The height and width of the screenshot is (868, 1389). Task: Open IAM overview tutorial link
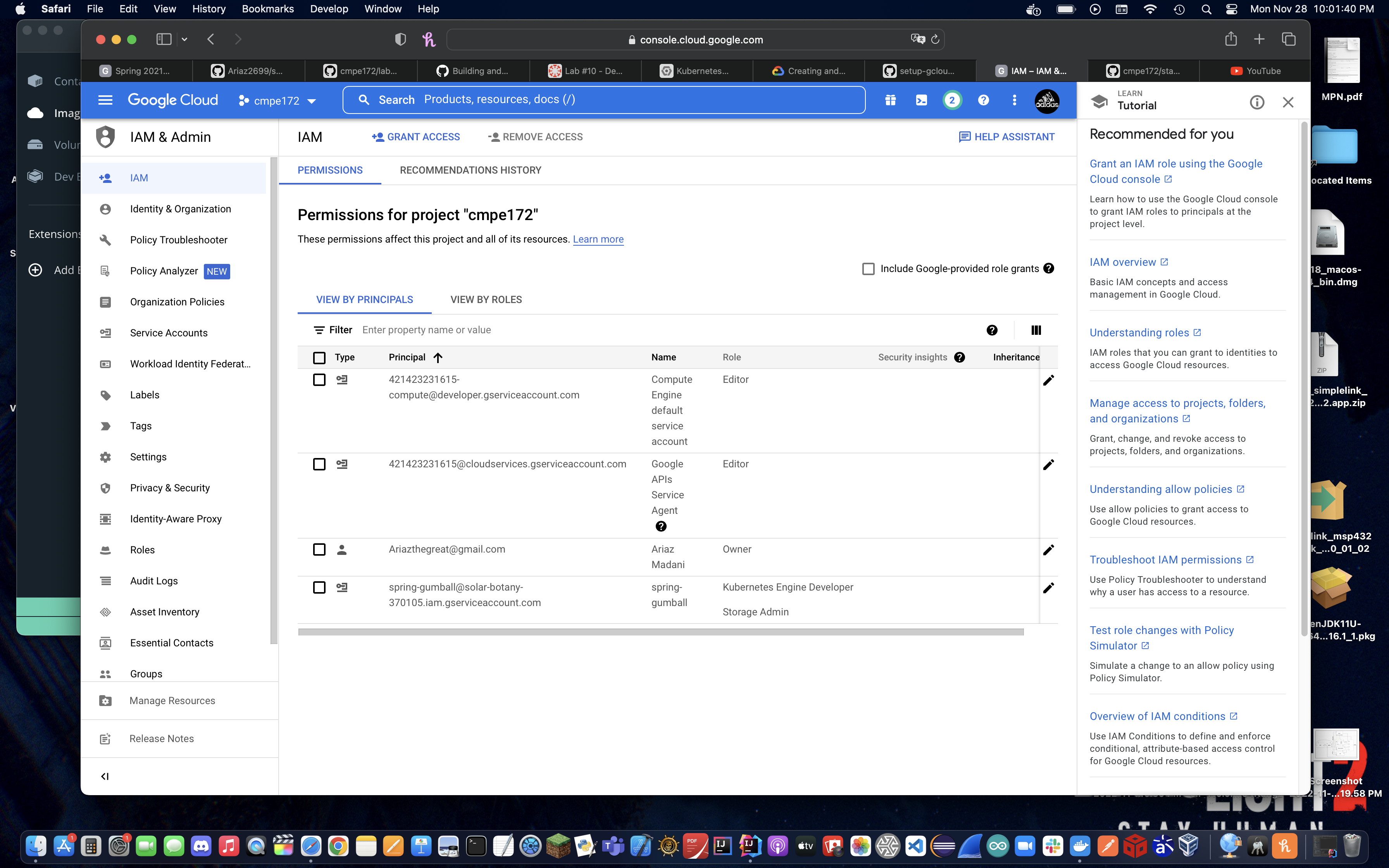click(x=1129, y=262)
